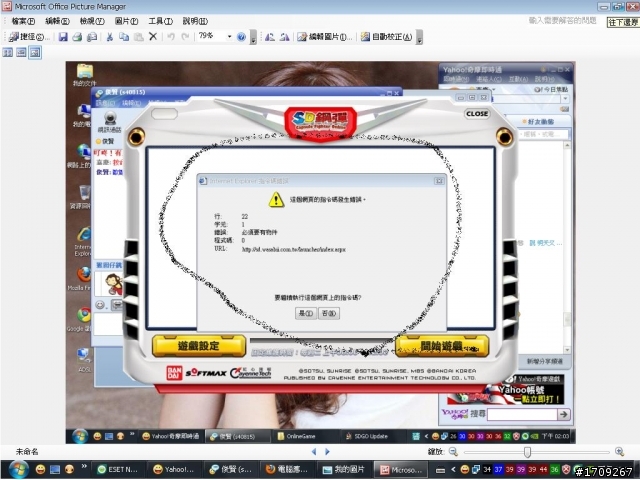Expand toolbar options after 自動校正
Screen dimensions: 640x480
click(x=419, y=39)
